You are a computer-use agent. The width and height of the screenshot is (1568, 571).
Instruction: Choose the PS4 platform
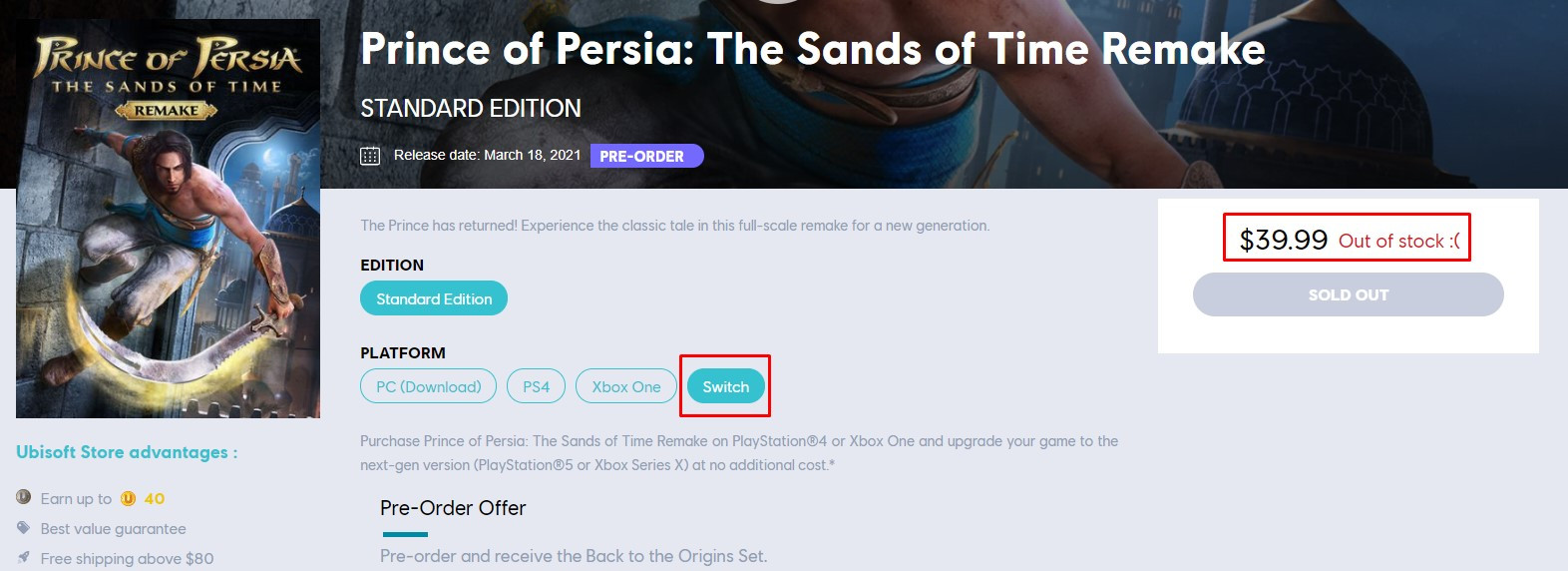[x=536, y=386]
